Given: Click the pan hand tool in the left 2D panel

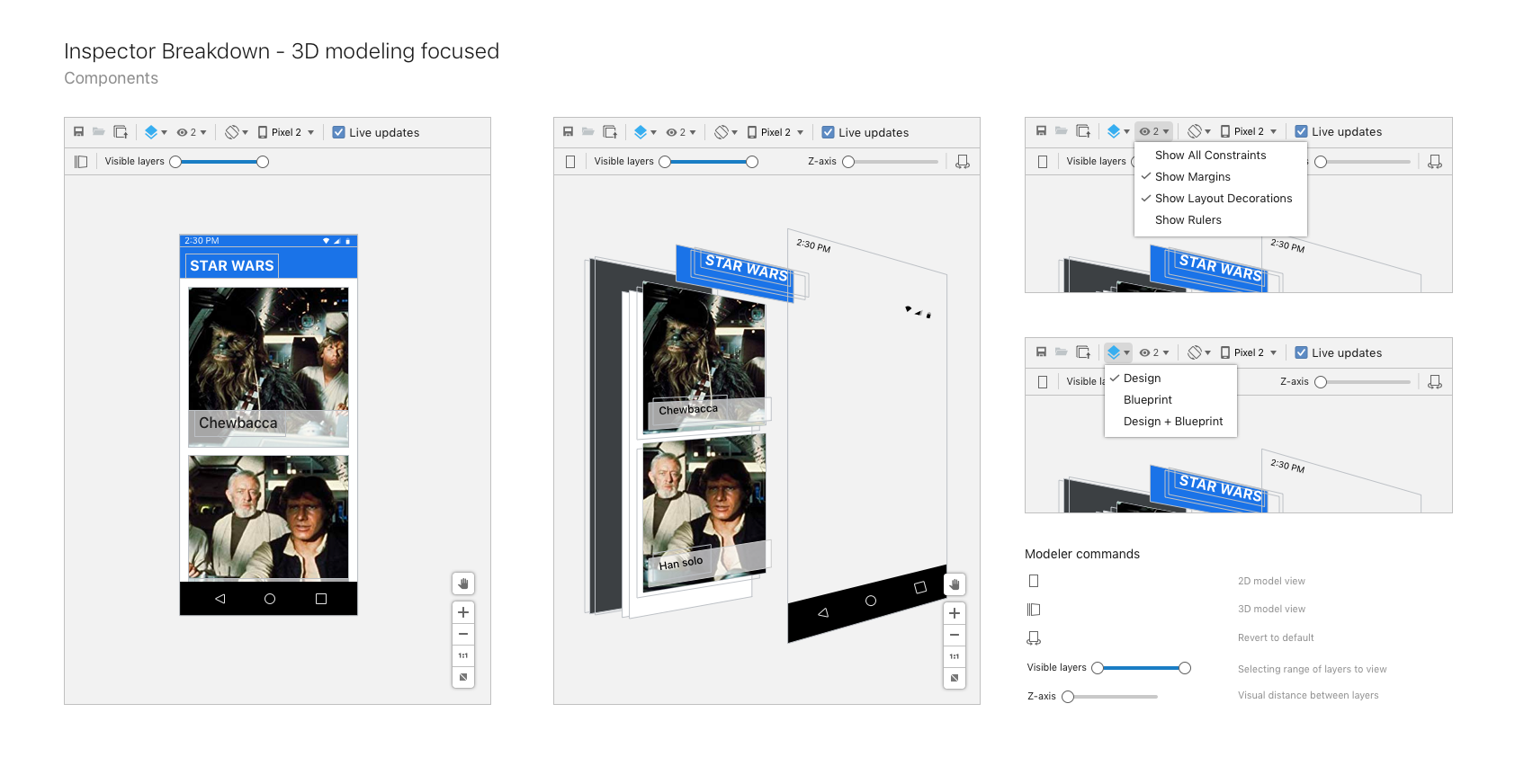Looking at the screenshot, I should tap(463, 584).
